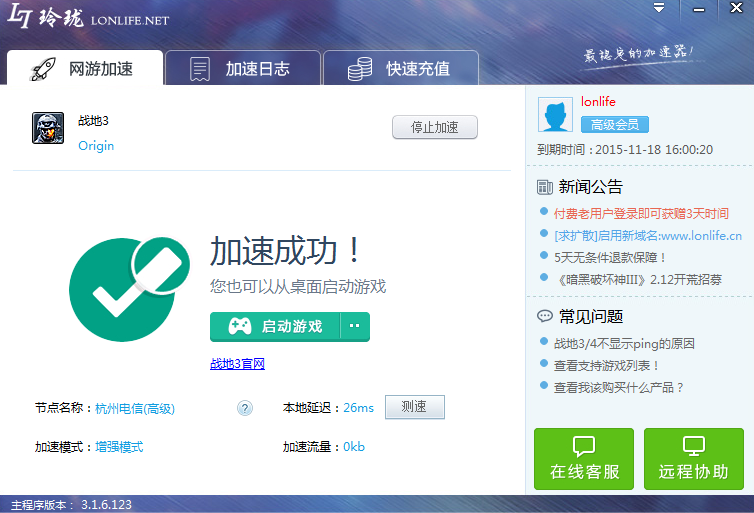Screen dimensions: 754x513
Task: Open the title bar dropdown menu arrow
Action: pyautogui.click(x=658, y=8)
